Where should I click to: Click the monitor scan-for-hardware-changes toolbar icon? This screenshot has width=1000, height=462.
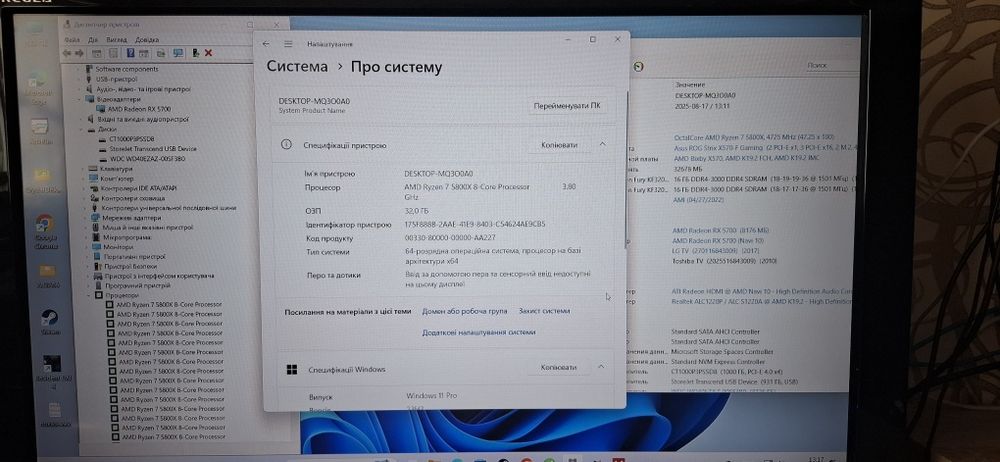[x=178, y=53]
